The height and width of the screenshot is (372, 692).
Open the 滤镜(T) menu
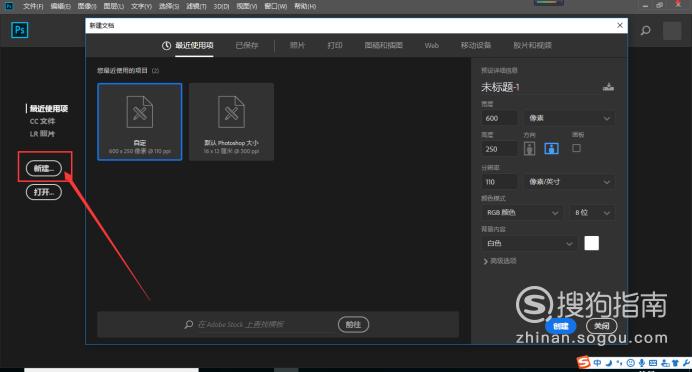coord(196,6)
